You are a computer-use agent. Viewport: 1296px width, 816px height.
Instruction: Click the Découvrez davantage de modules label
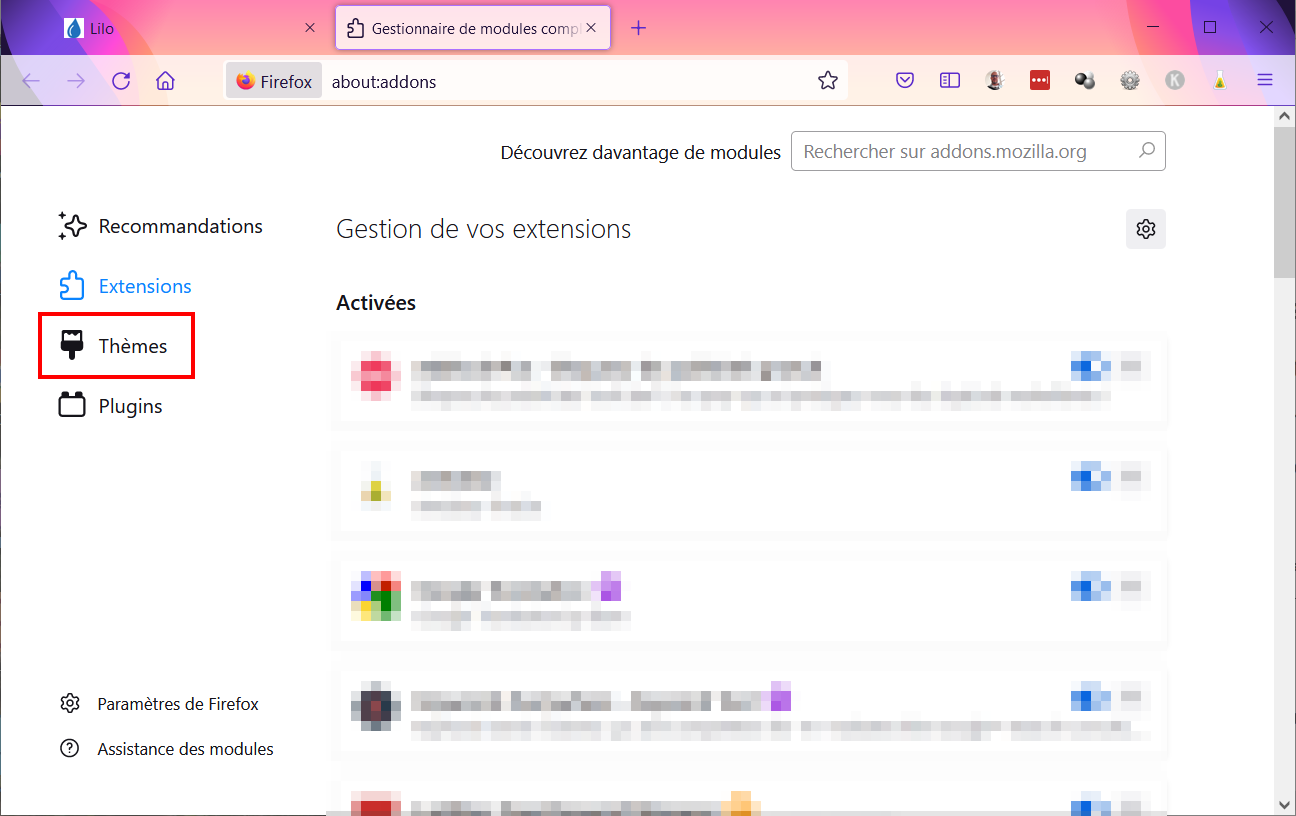tap(641, 152)
